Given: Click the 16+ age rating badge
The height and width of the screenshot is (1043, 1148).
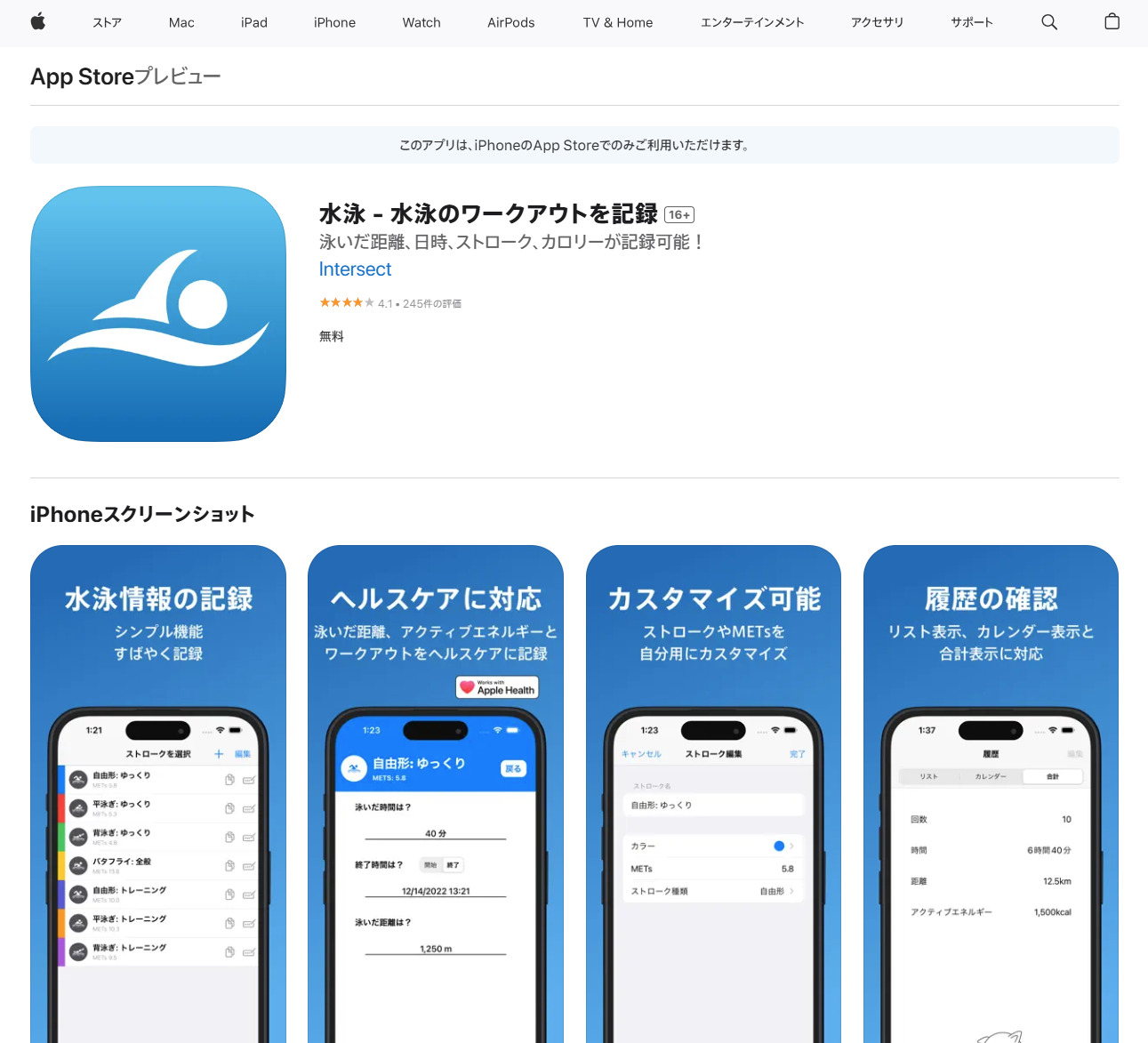Looking at the screenshot, I should tap(679, 215).
